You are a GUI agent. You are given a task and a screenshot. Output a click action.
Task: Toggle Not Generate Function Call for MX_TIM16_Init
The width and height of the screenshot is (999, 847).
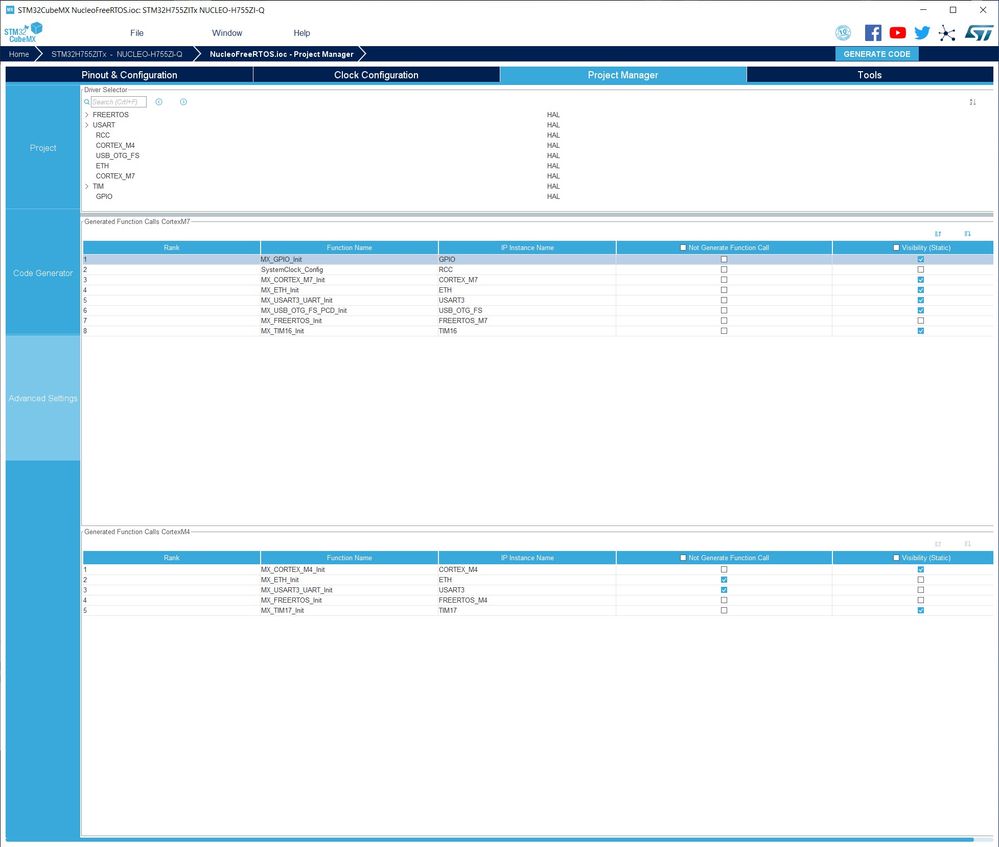point(724,331)
